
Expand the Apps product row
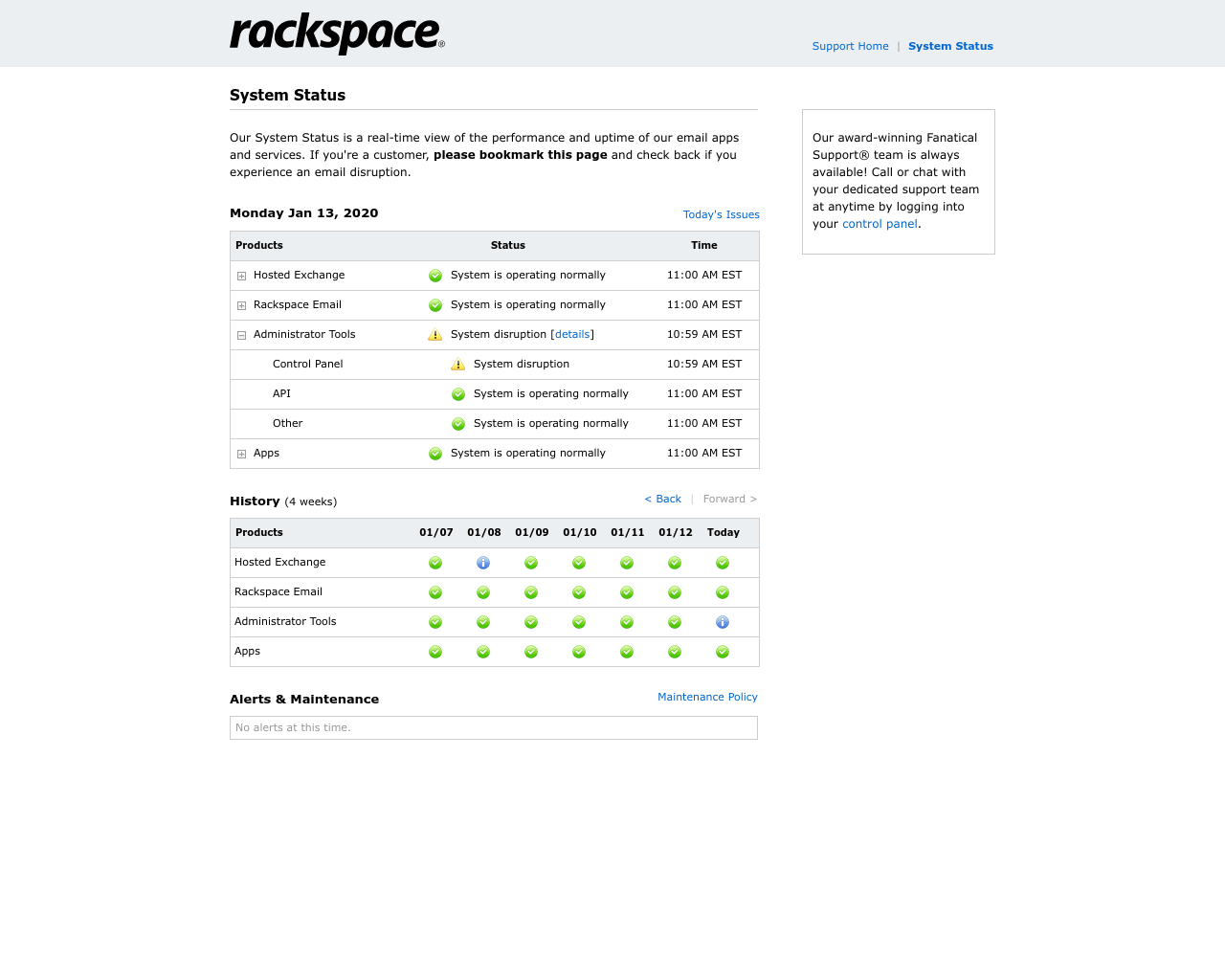pyautogui.click(x=241, y=453)
